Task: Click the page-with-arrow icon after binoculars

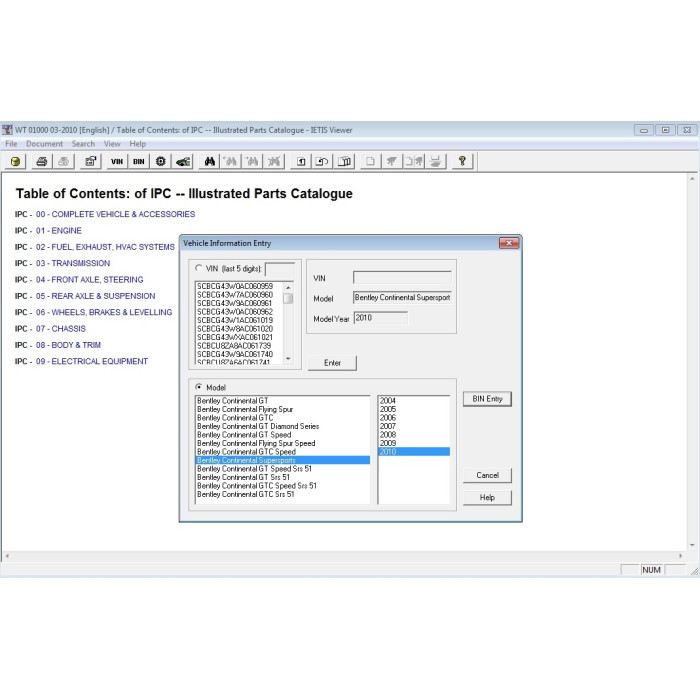Action: tap(301, 162)
